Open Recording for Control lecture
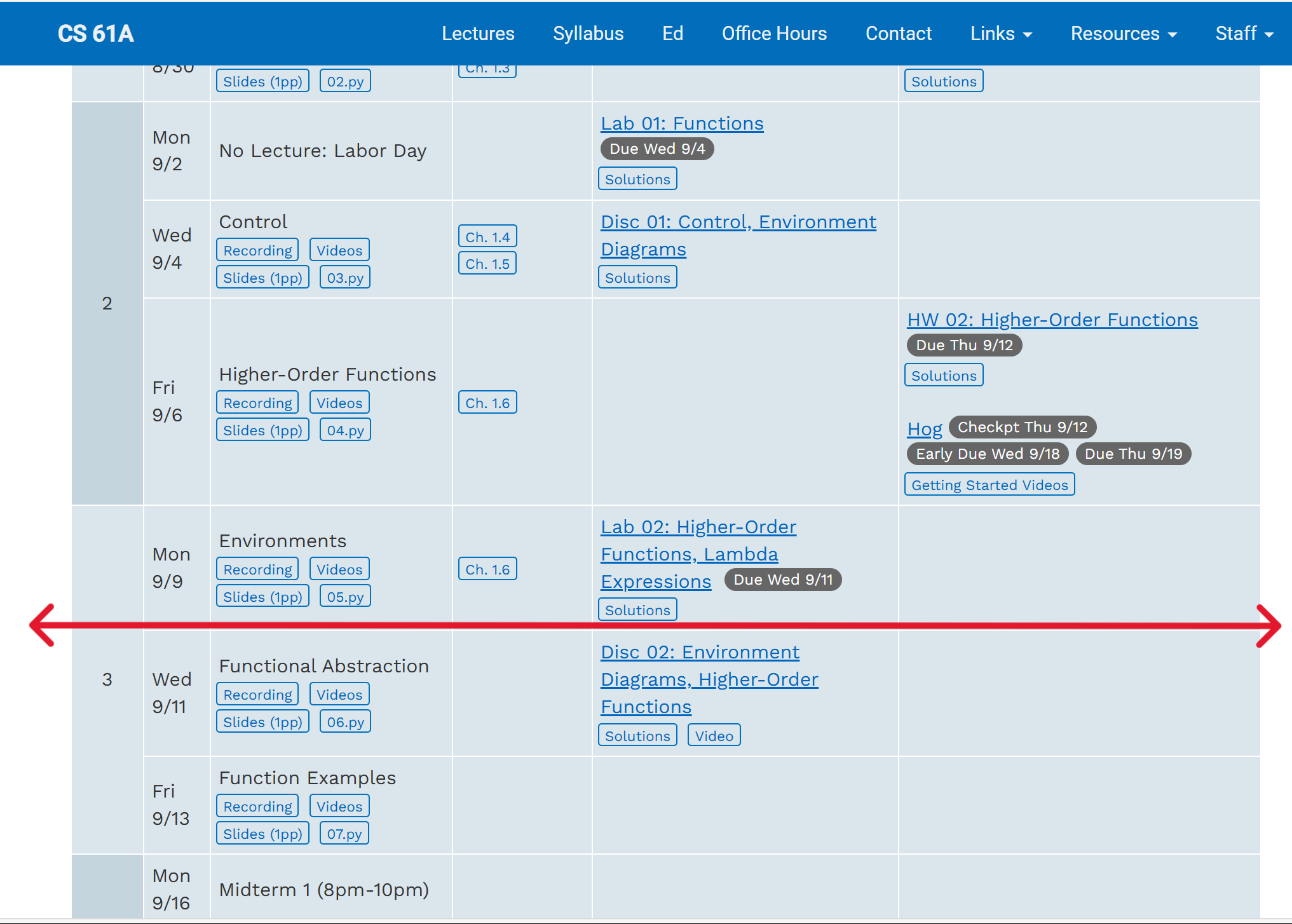This screenshot has height=924, width=1292. point(257,250)
